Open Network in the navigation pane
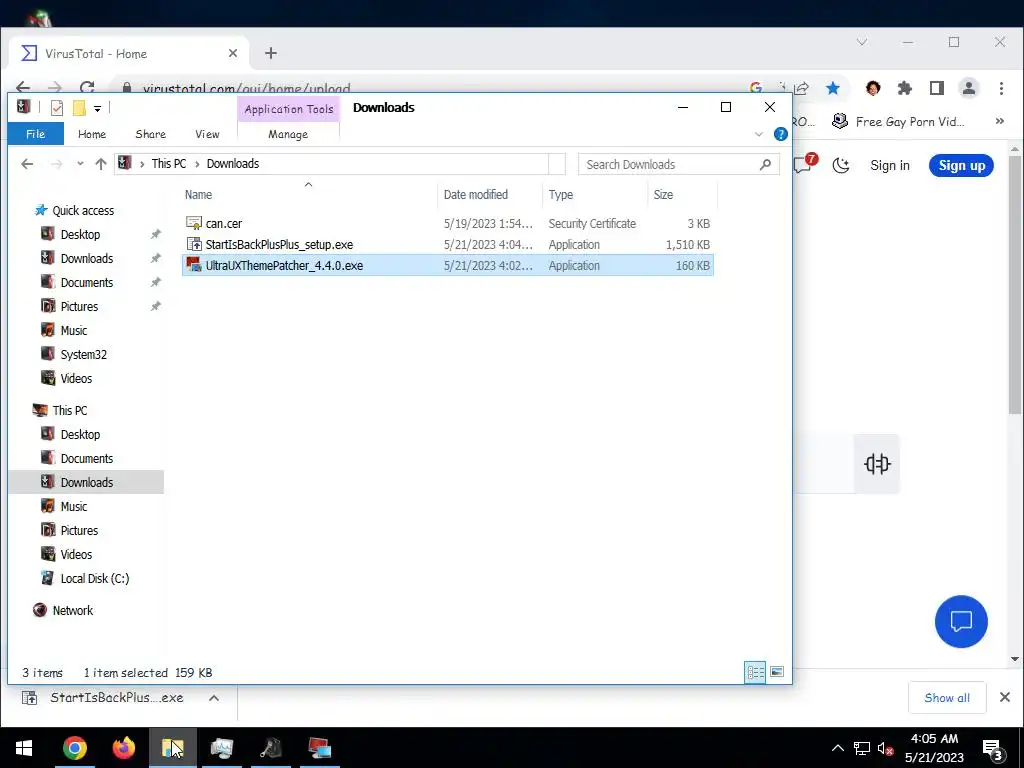This screenshot has width=1024, height=768. pyautogui.click(x=72, y=611)
